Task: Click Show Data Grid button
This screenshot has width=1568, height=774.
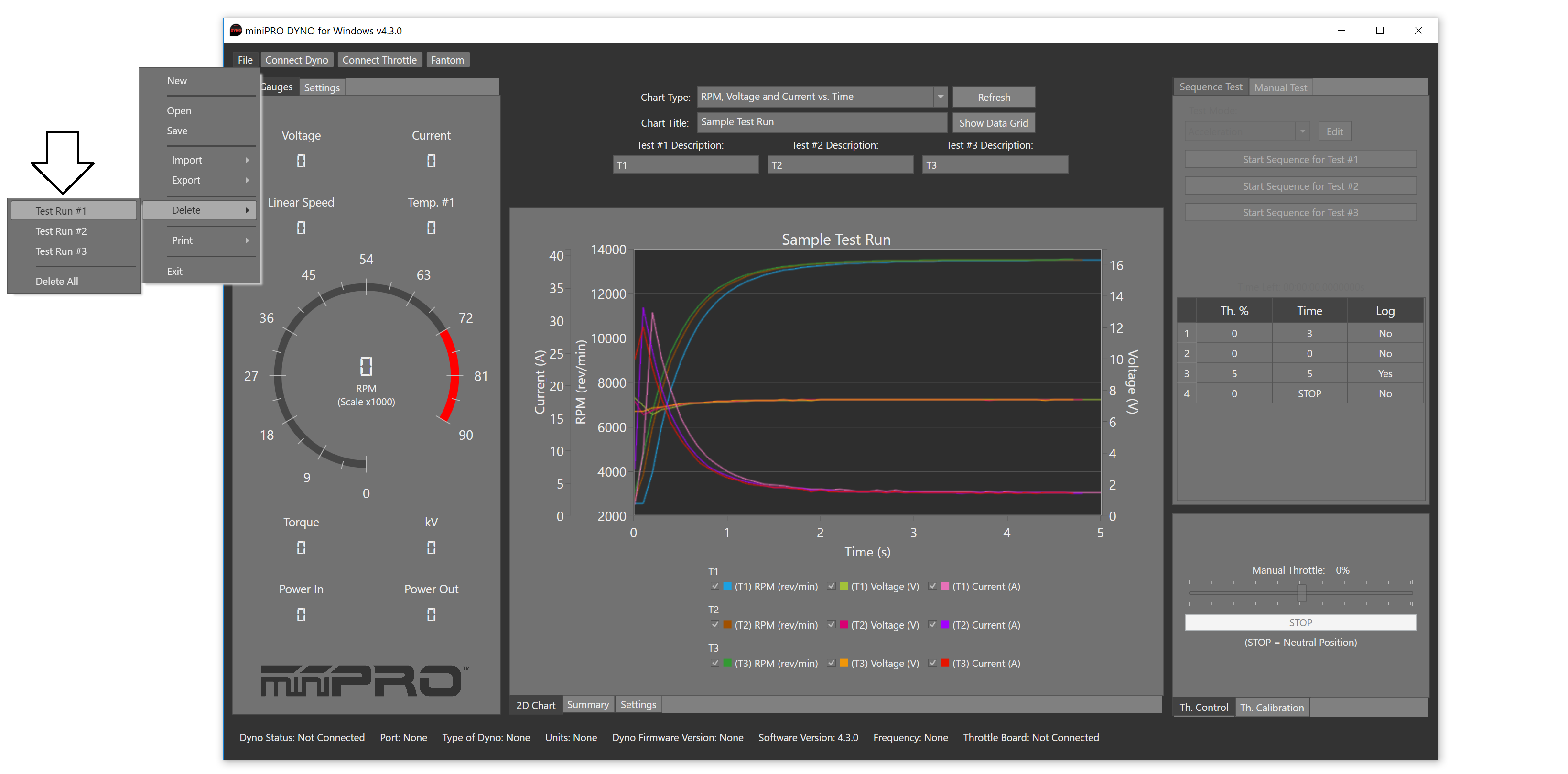Action: pyautogui.click(x=994, y=123)
